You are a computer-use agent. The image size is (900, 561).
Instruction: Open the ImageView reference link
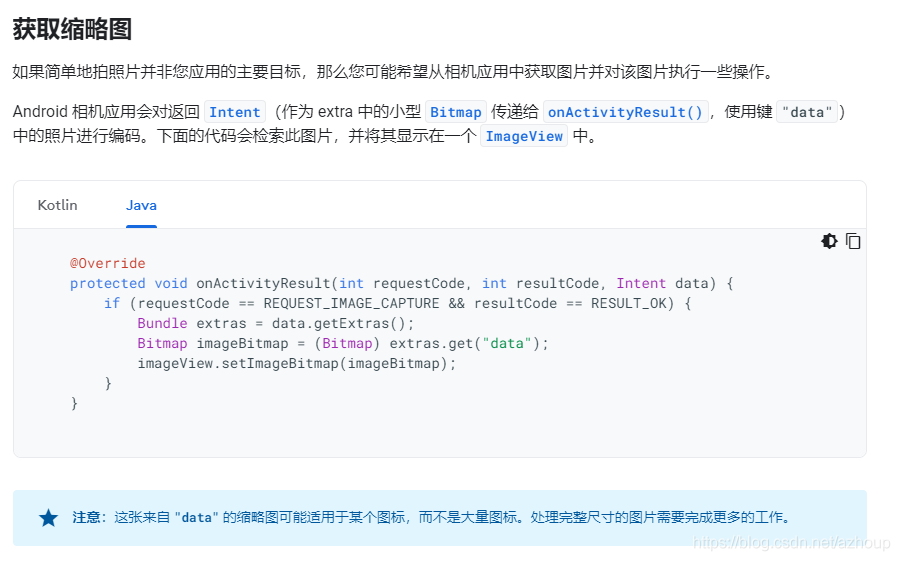pyautogui.click(x=524, y=136)
